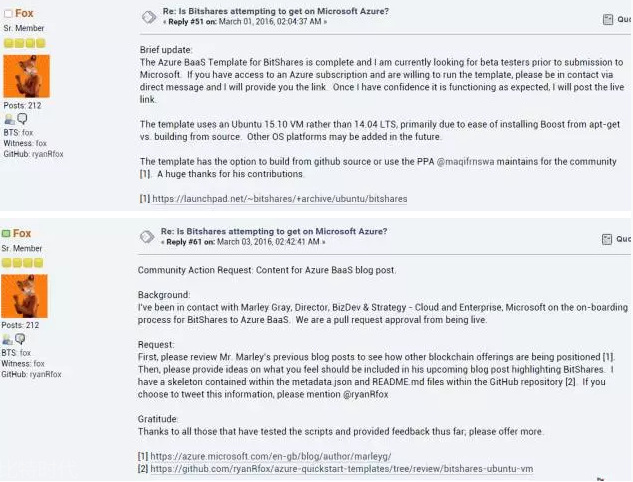Open Fox username link on second post
The image size is (633, 482).
[x=22, y=234]
